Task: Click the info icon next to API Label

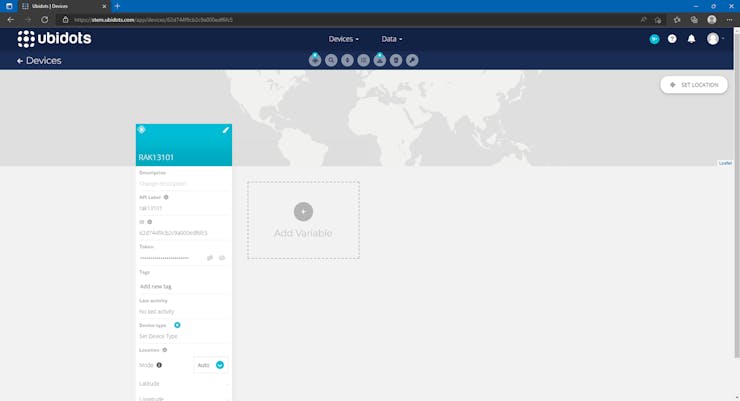Action: click(x=166, y=197)
